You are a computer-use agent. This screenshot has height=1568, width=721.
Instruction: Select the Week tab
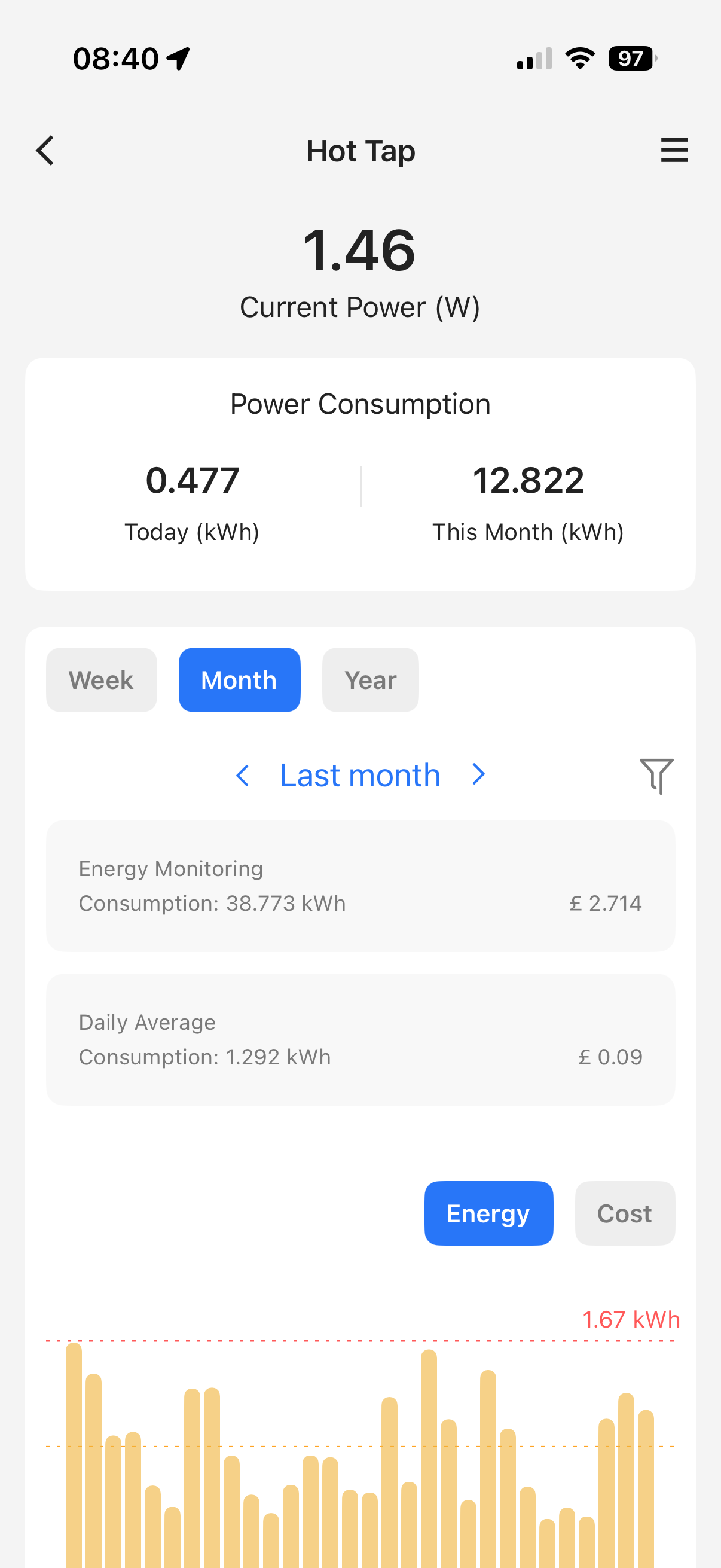point(101,680)
